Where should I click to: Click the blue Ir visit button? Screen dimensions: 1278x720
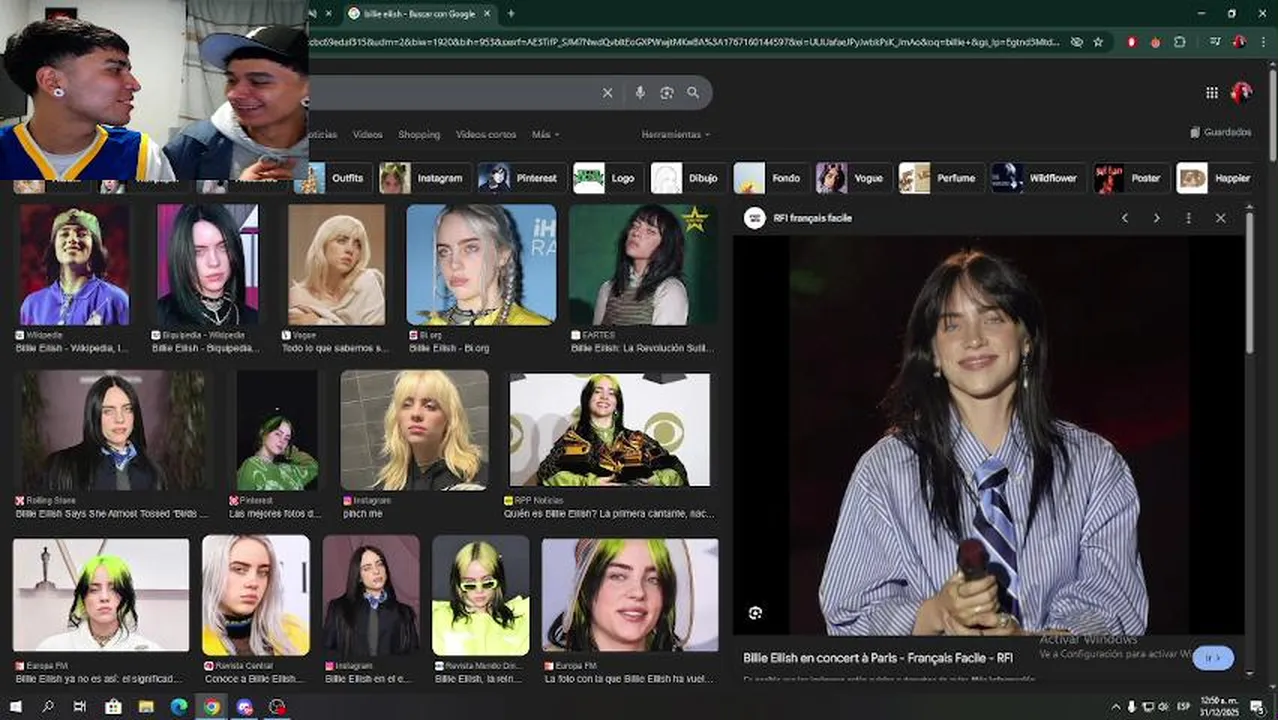(x=1213, y=658)
